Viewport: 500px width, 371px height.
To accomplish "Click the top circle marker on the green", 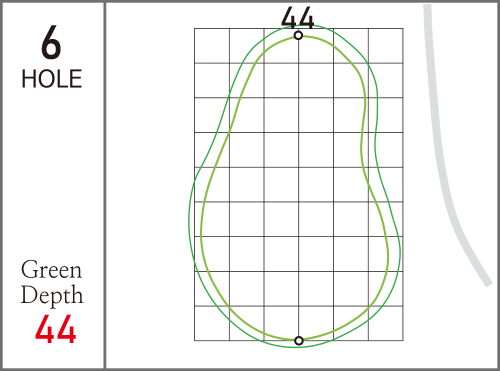I will [x=298, y=35].
